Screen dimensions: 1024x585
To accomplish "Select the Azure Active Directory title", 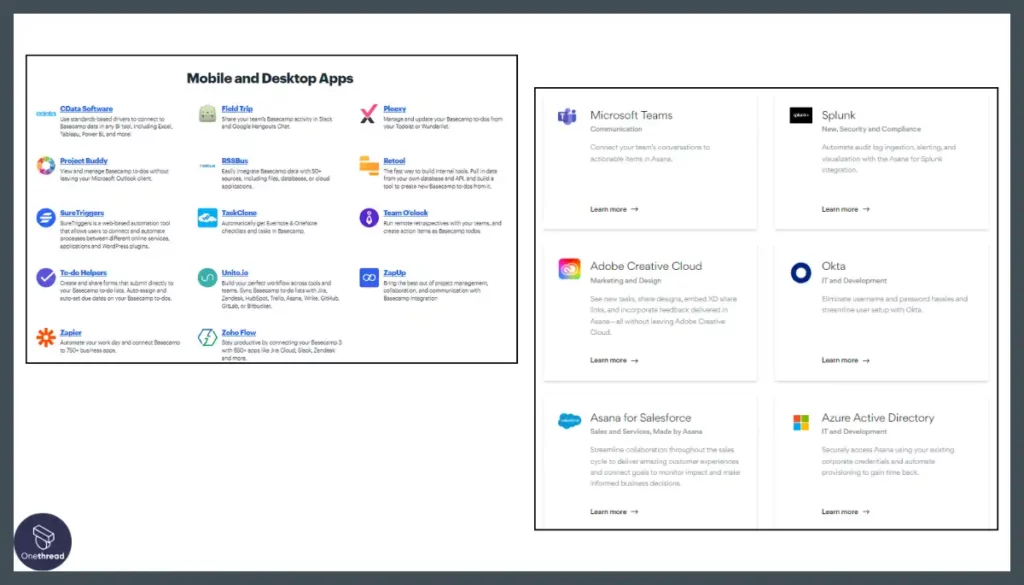I will click(x=878, y=418).
